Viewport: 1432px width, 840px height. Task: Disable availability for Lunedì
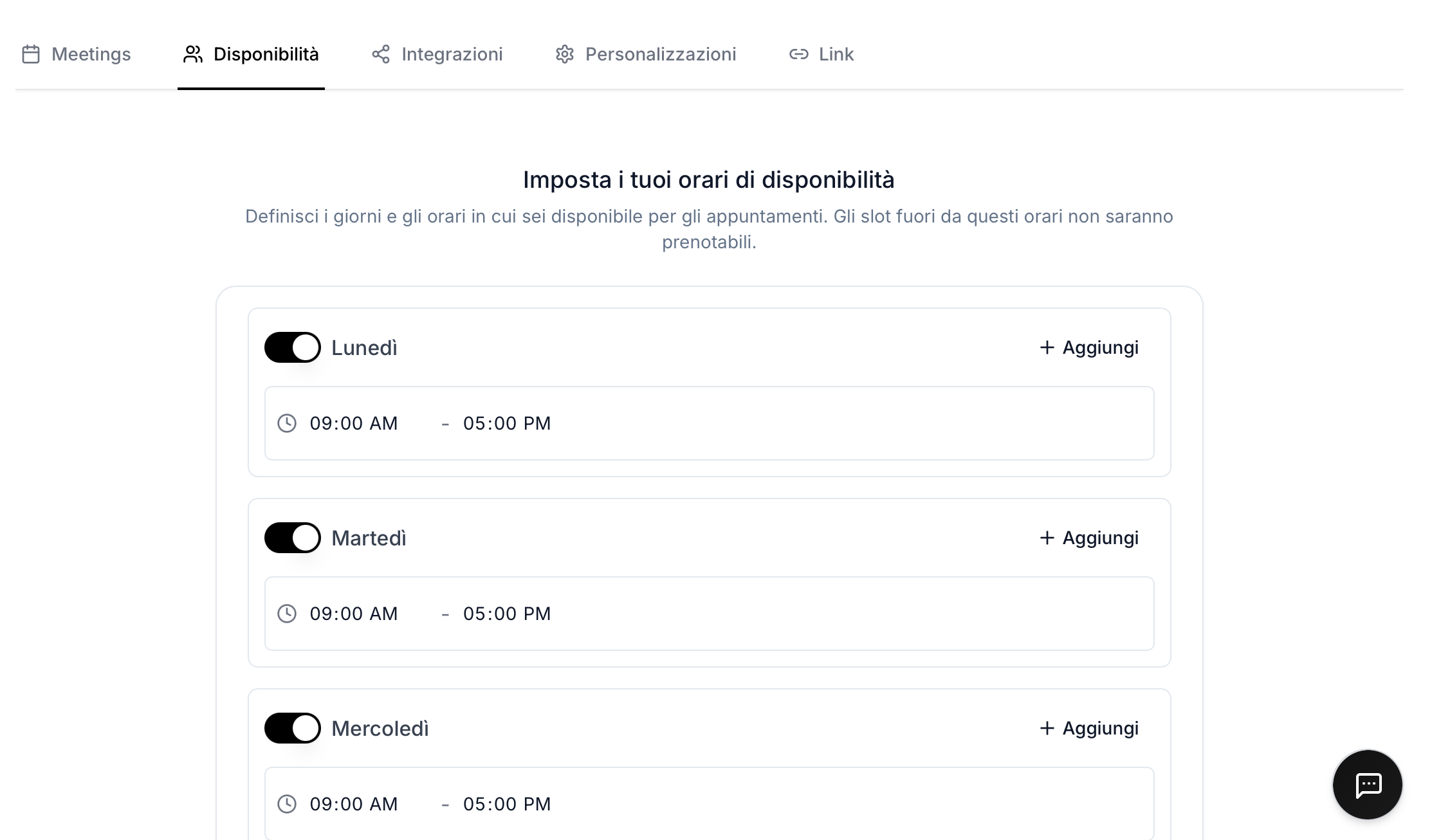click(x=293, y=347)
